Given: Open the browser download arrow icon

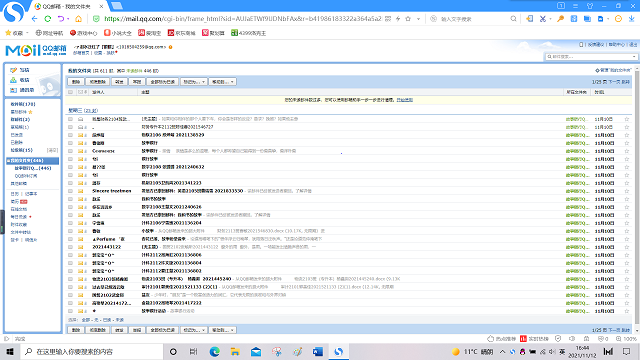Looking at the screenshot, I should coord(631,19).
